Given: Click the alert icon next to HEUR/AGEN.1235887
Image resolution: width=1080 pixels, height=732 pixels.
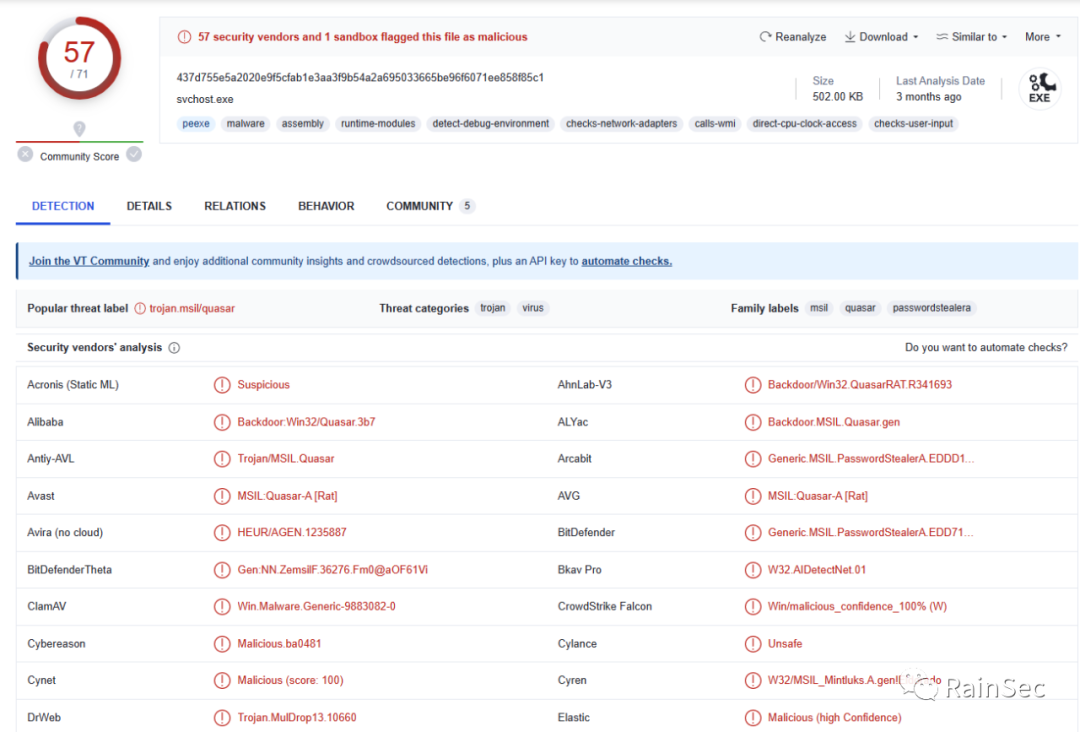Looking at the screenshot, I should click(222, 532).
